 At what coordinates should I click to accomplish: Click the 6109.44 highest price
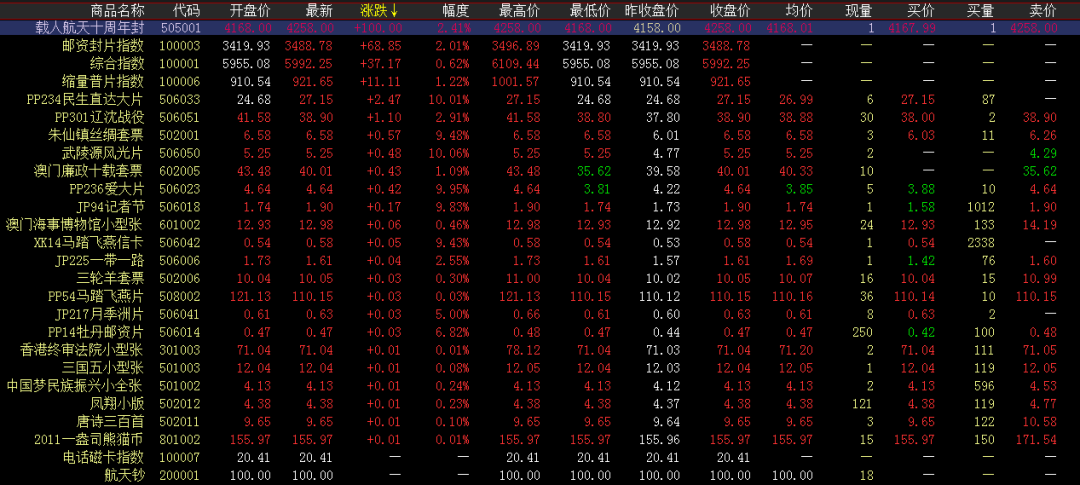517,63
